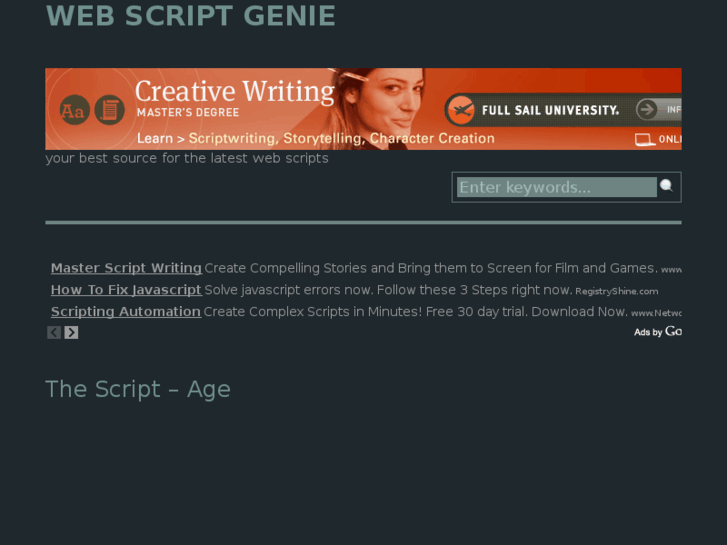The height and width of the screenshot is (545, 727).
Task: Click the document scroll icon in banner
Action: (109, 110)
